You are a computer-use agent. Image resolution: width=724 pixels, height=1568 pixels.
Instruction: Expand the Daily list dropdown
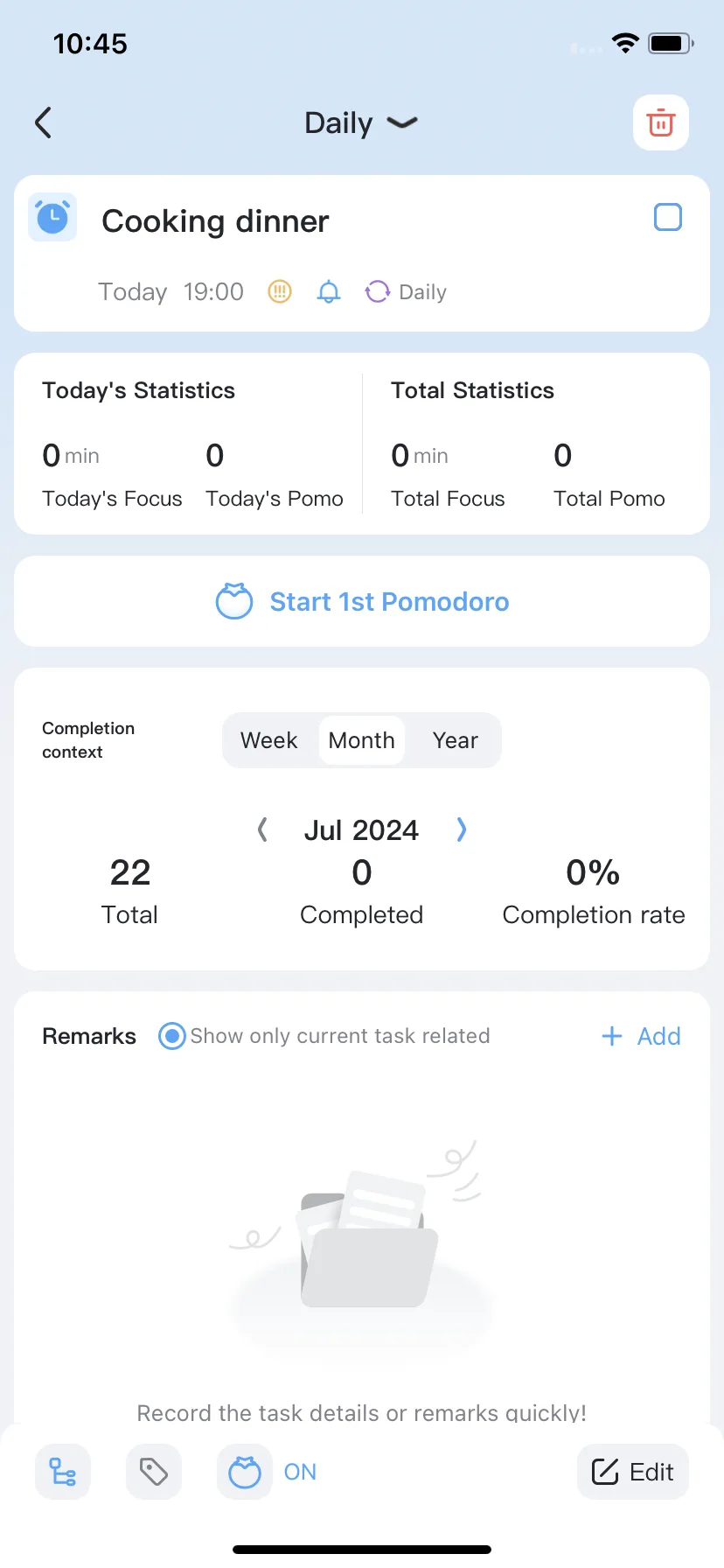(x=361, y=122)
